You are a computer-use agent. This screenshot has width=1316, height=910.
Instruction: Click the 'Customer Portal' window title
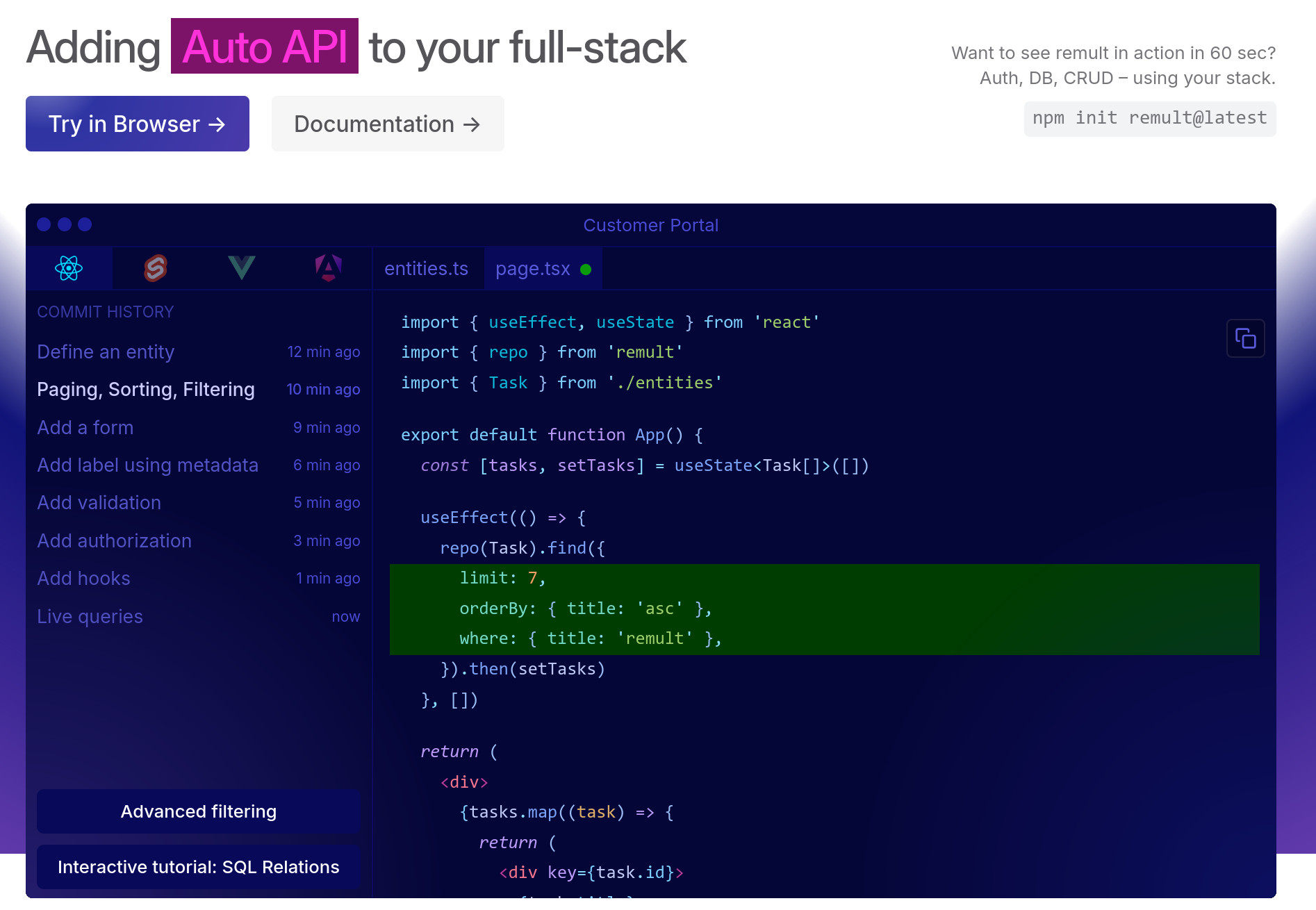click(650, 225)
